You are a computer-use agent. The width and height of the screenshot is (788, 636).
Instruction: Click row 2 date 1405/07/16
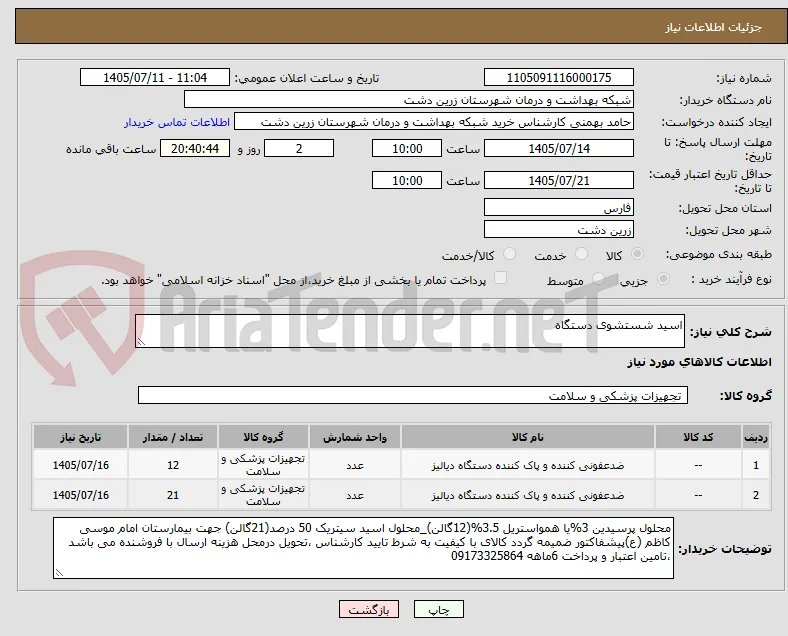pos(80,495)
